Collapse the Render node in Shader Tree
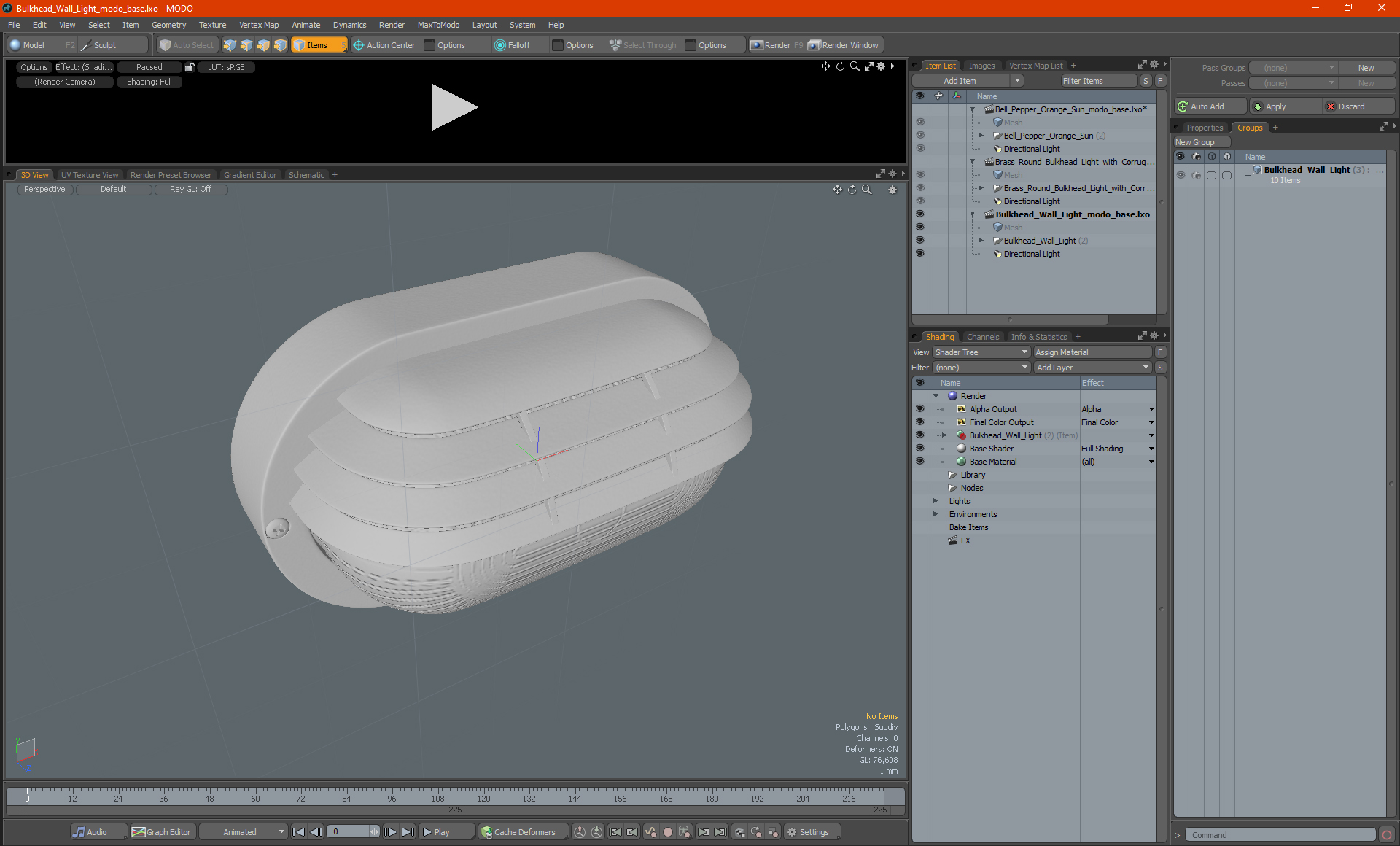 click(x=936, y=396)
